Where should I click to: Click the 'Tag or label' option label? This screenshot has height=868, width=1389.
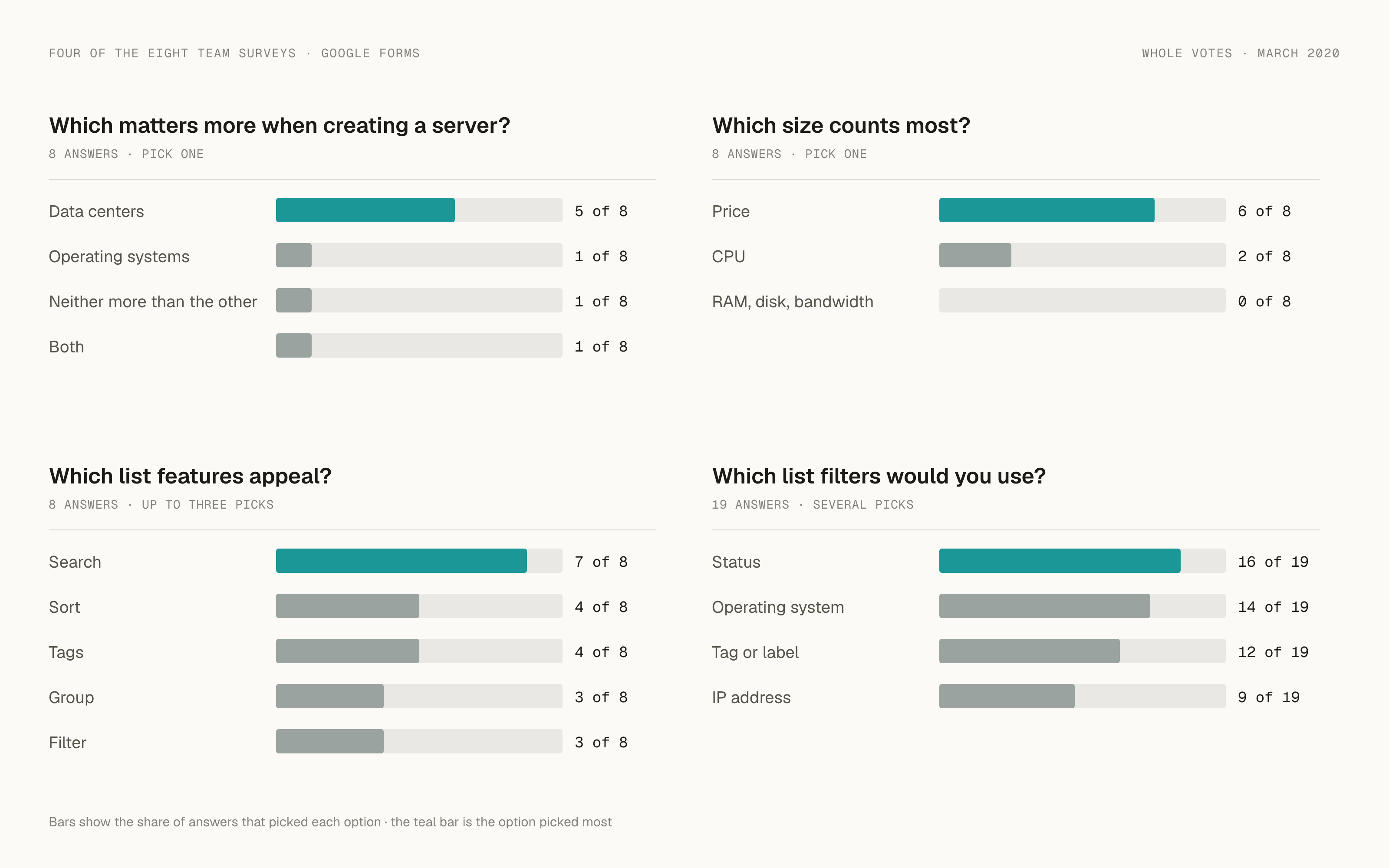pyautogui.click(x=755, y=652)
